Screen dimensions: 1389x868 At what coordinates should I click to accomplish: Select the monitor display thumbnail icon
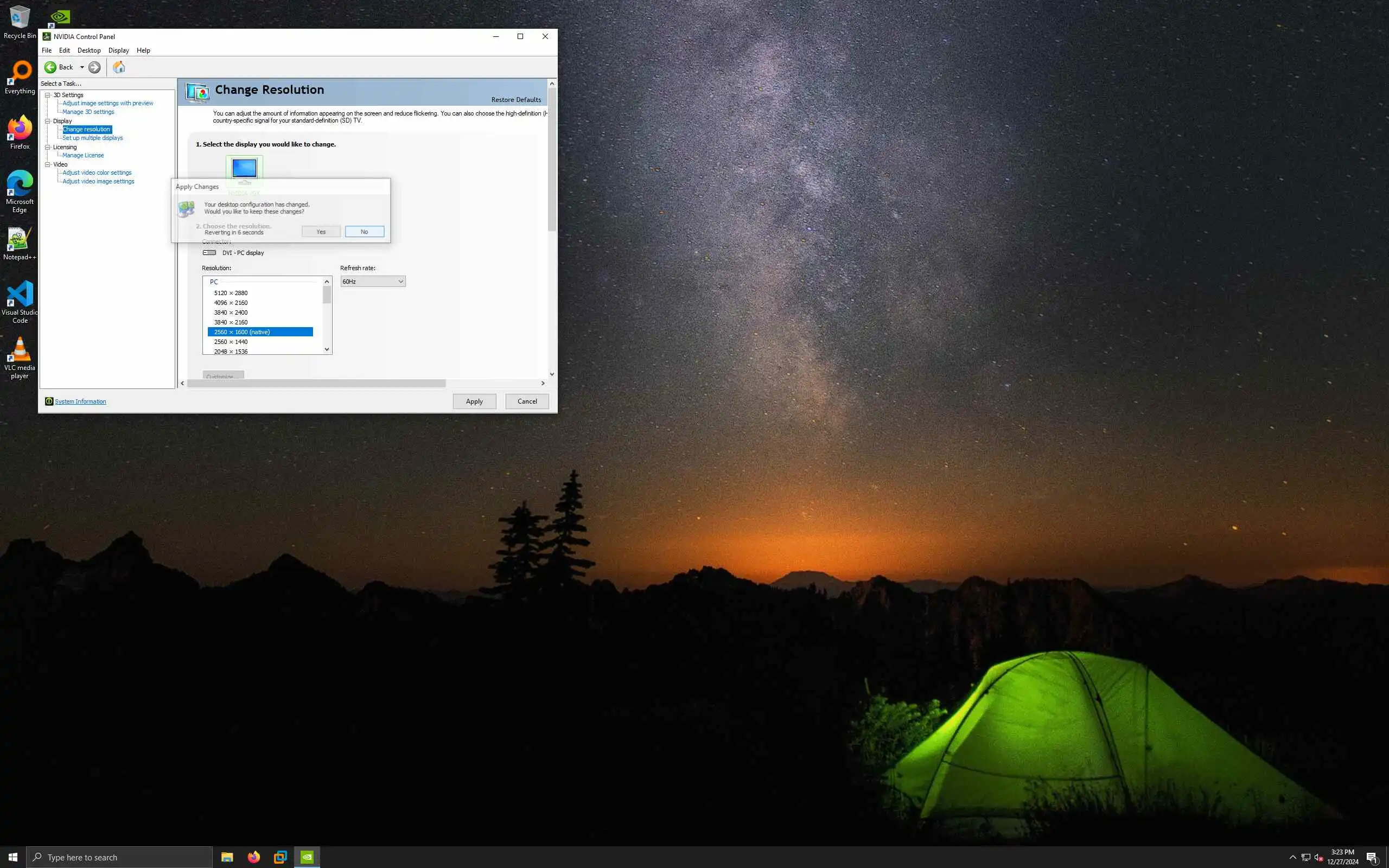click(244, 169)
